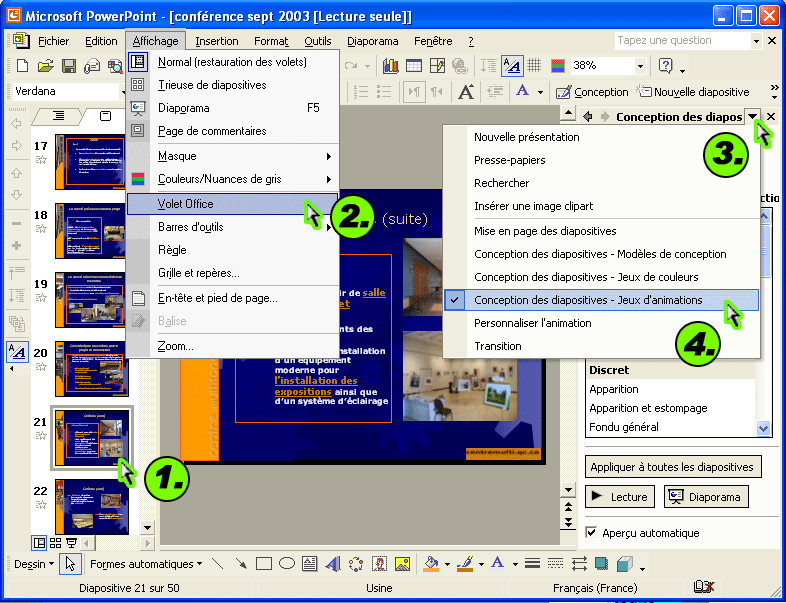Viewport: 786px width, 603px height.
Task: Click the Diaporama button in task pane
Action: (706, 497)
